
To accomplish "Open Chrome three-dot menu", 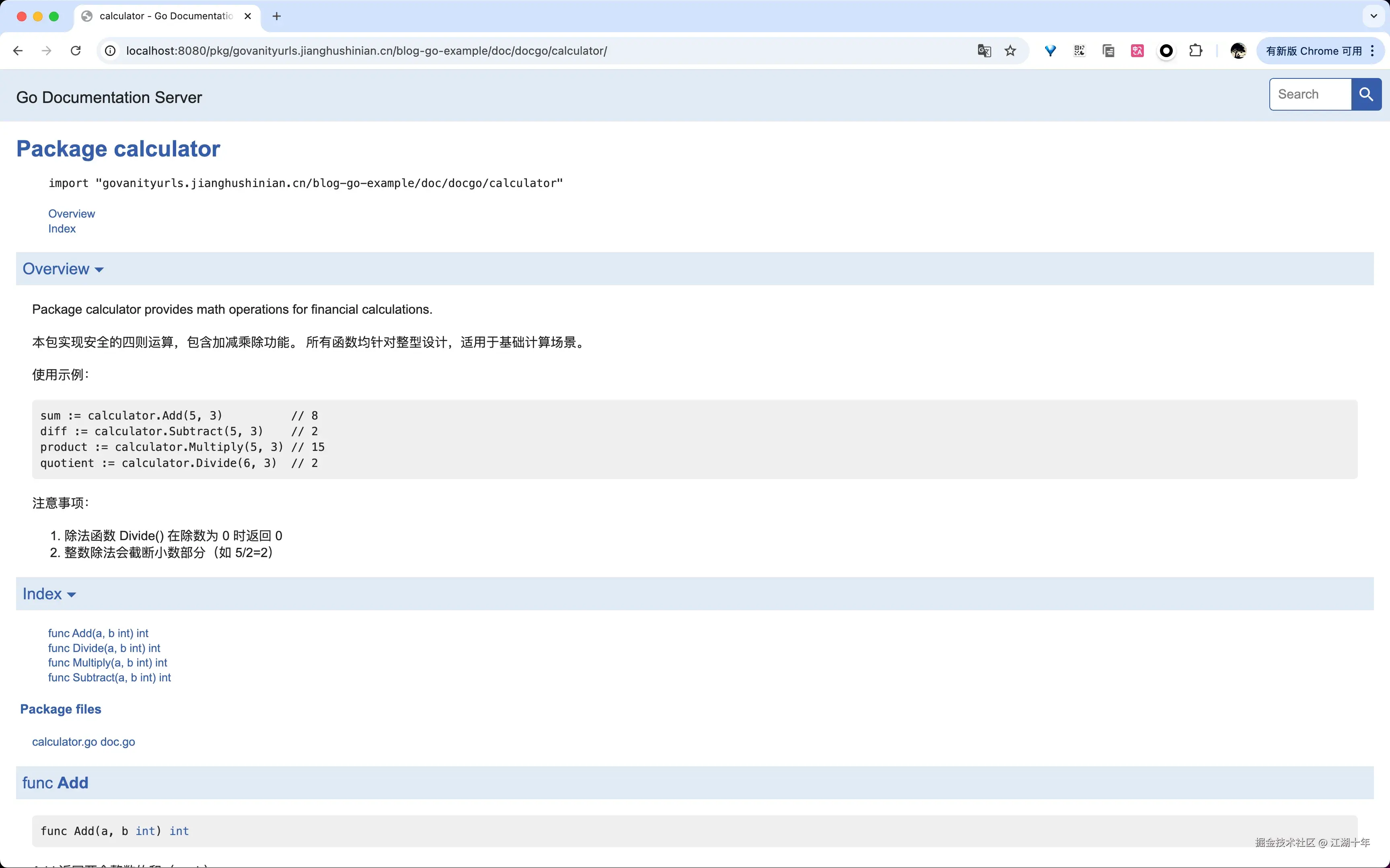I will (1372, 51).
